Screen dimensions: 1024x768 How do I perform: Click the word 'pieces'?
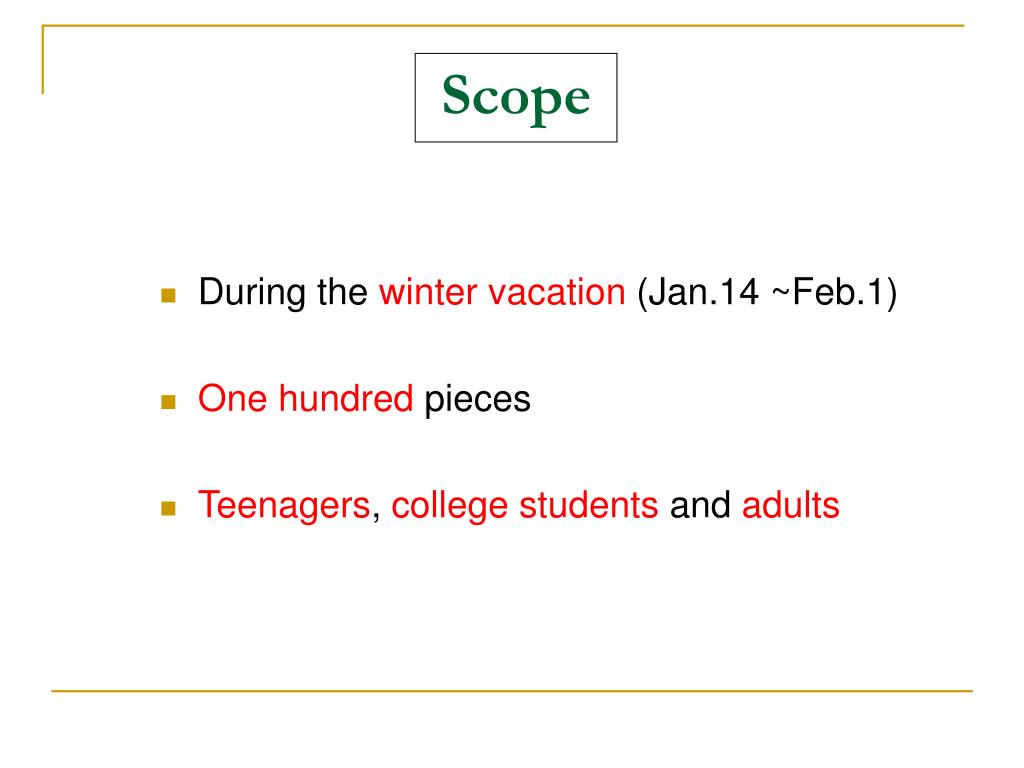477,400
